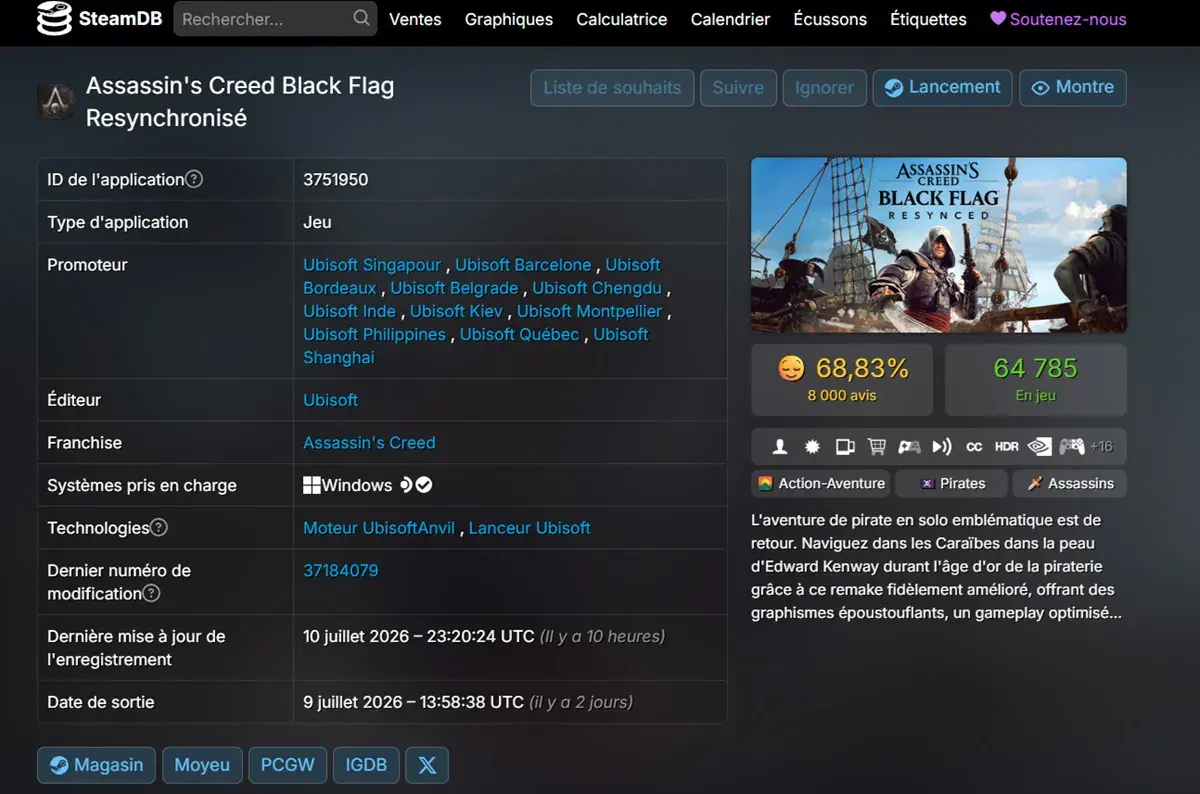Open the Graphiques menu
This screenshot has height=794, width=1200.
pyautogui.click(x=509, y=19)
